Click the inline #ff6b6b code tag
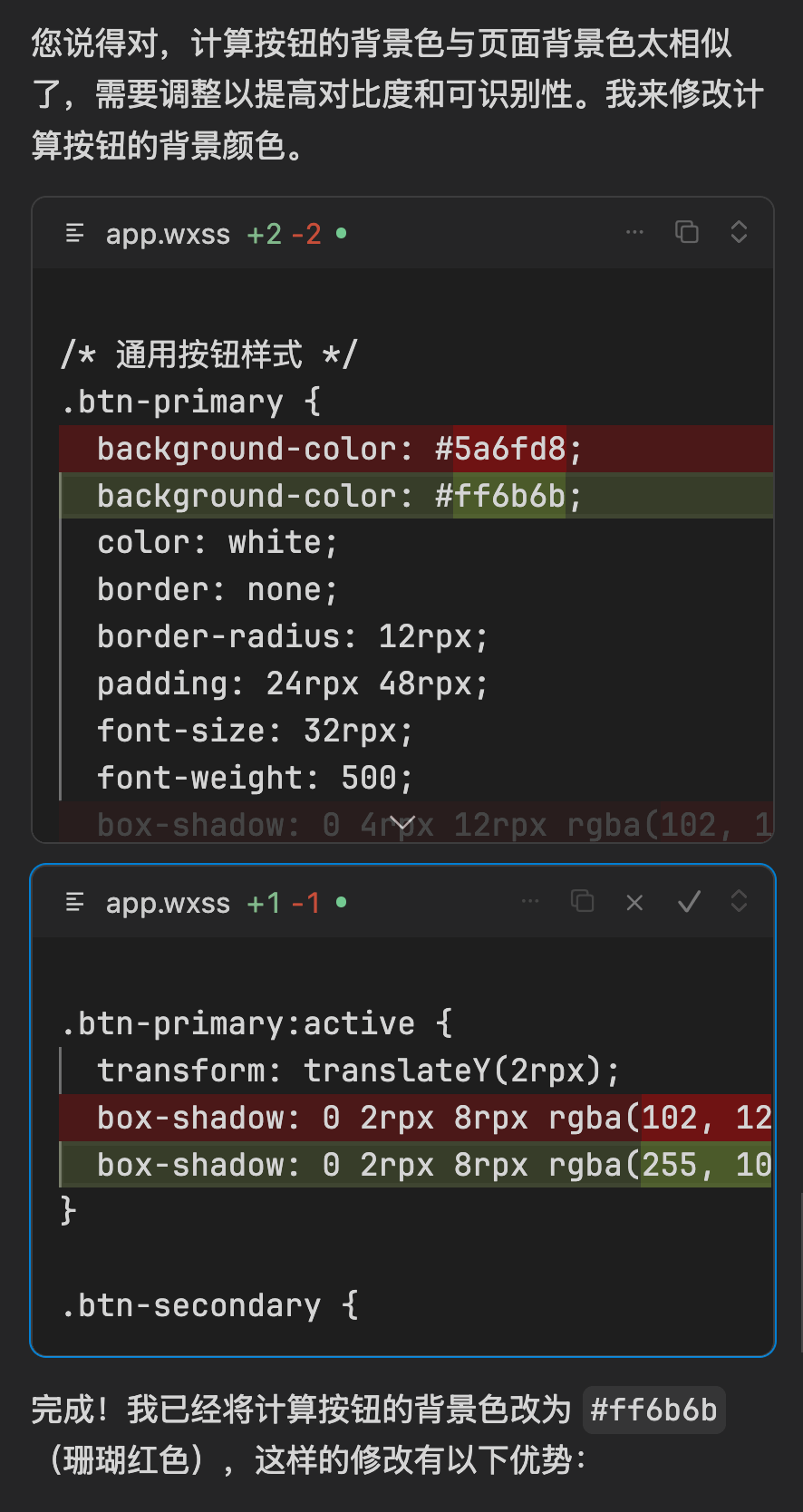The height and width of the screenshot is (1512, 803). 653,1410
